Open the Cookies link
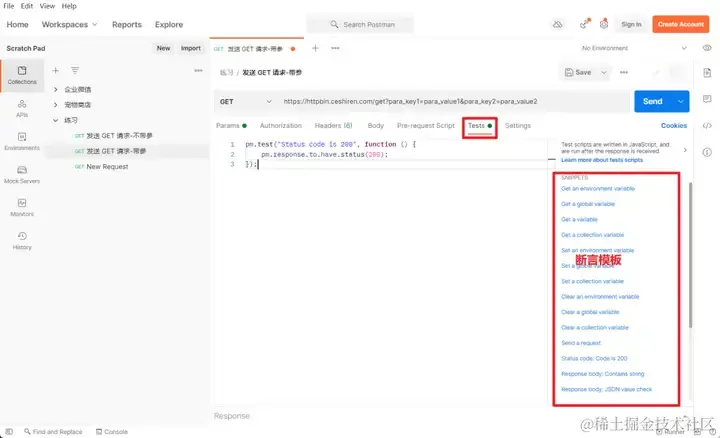Viewport: 720px width, 438px height. click(x=674, y=125)
